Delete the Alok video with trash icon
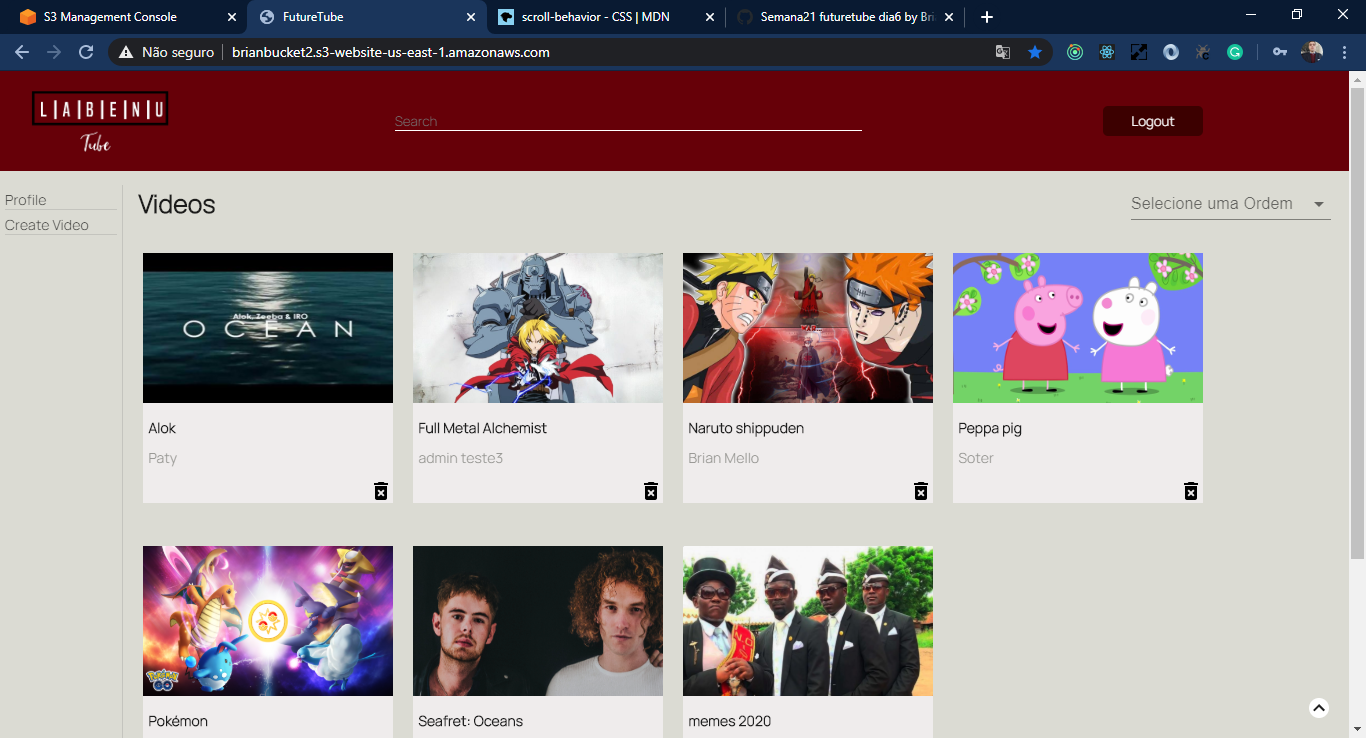The width and height of the screenshot is (1366, 738). pos(381,490)
